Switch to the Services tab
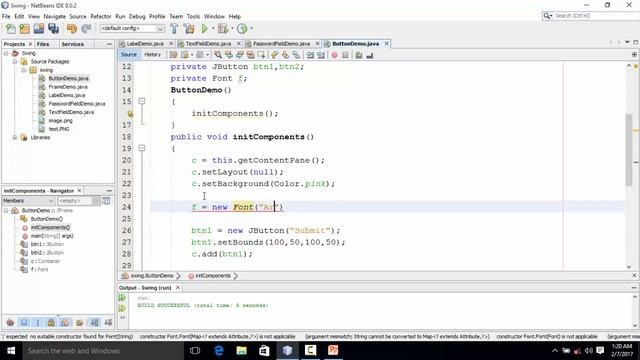The height and width of the screenshot is (360, 640). click(x=73, y=44)
